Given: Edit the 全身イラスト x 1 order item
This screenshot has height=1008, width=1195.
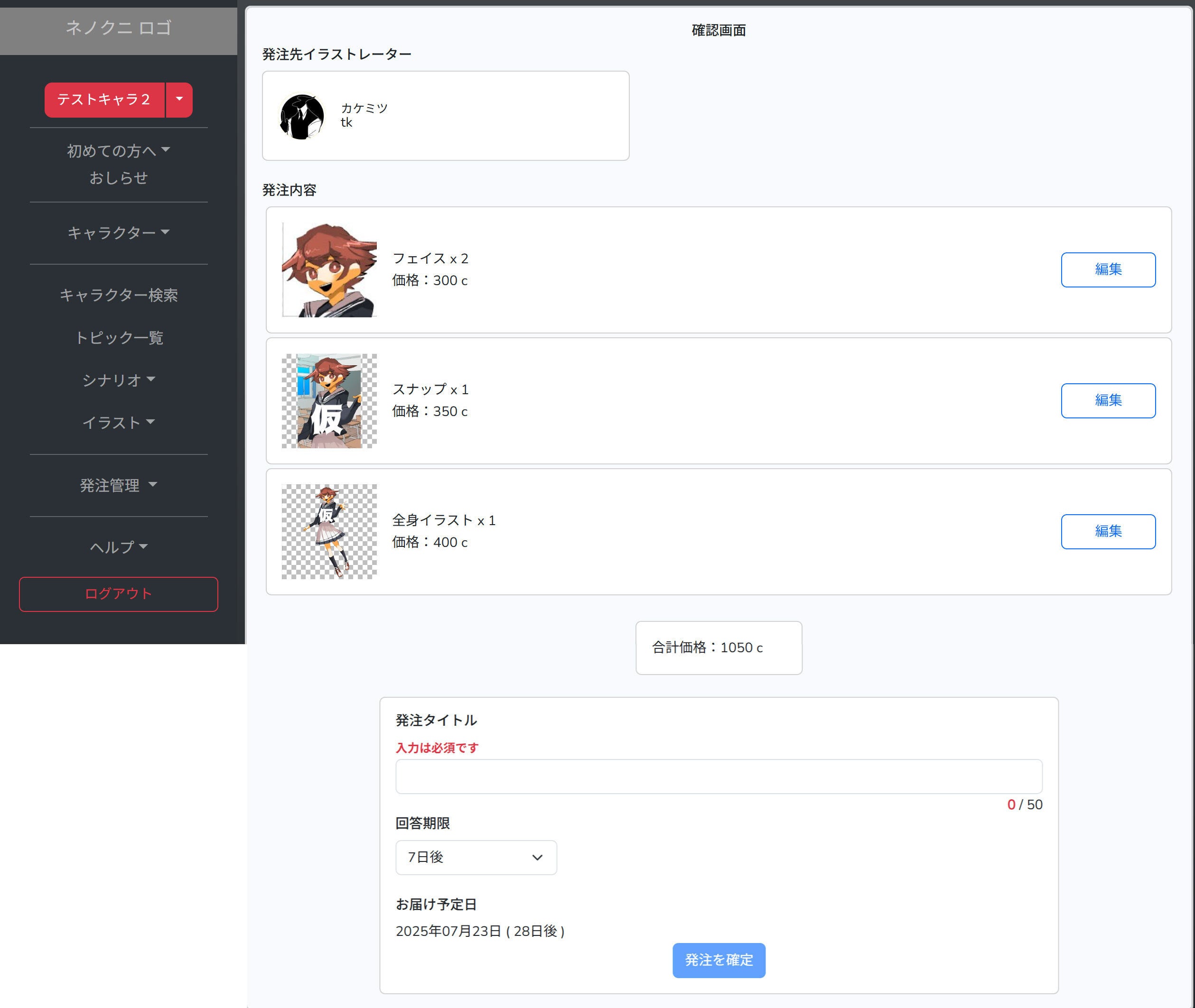Looking at the screenshot, I should point(1108,531).
